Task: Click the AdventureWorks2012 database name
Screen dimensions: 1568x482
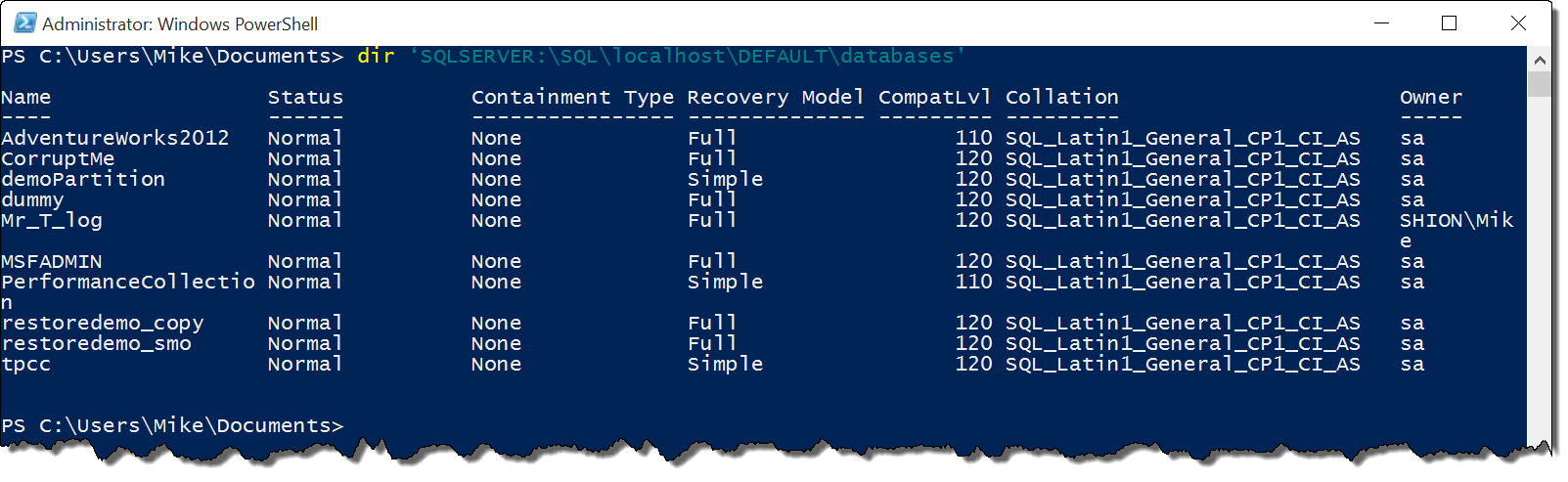Action: (x=115, y=138)
